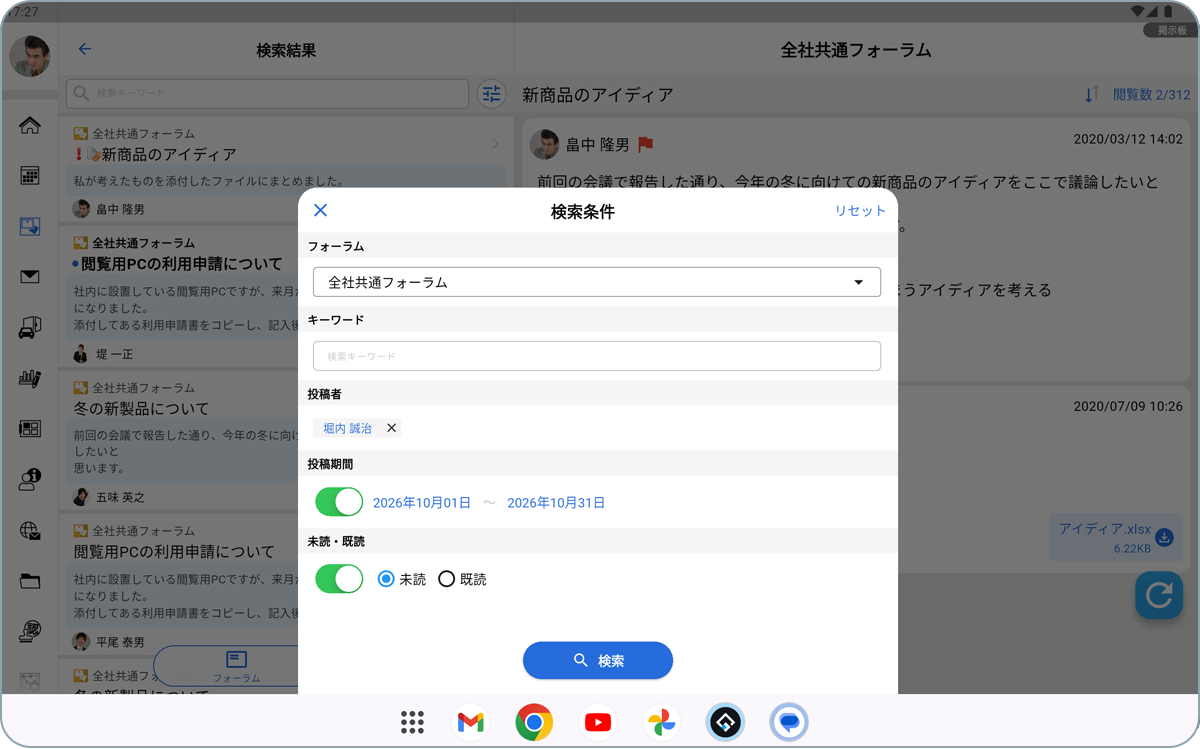
Task: Open the 全社共通フォーラム forum dropdown
Action: pyautogui.click(x=597, y=282)
